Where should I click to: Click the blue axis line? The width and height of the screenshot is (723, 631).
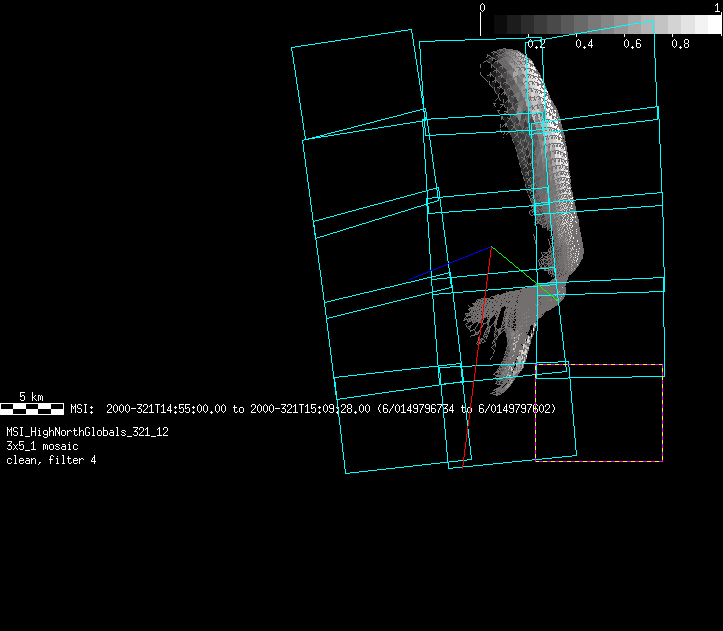tap(452, 262)
